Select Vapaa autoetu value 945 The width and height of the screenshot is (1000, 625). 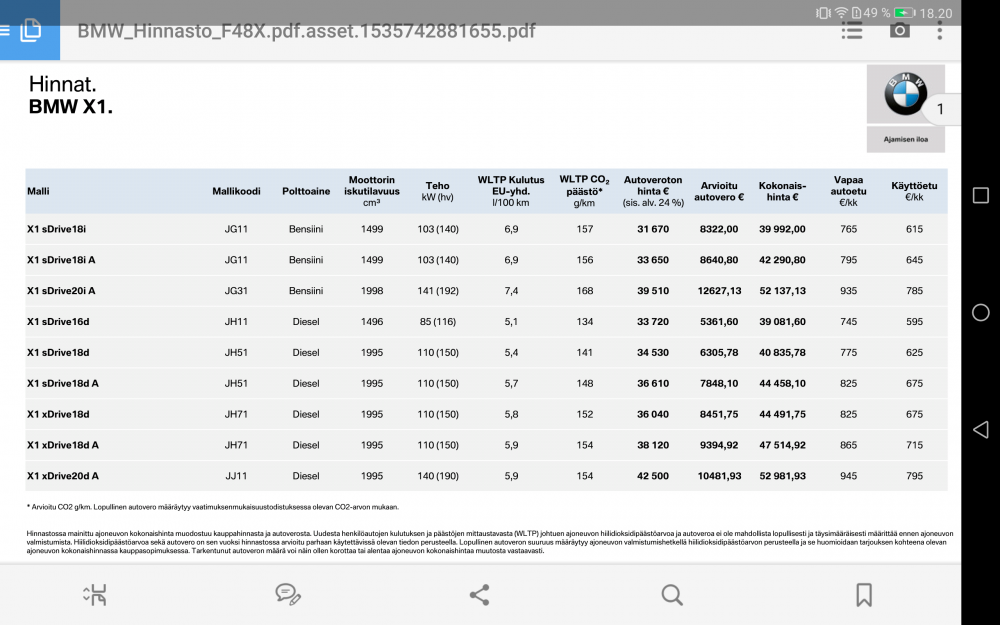coord(848,476)
